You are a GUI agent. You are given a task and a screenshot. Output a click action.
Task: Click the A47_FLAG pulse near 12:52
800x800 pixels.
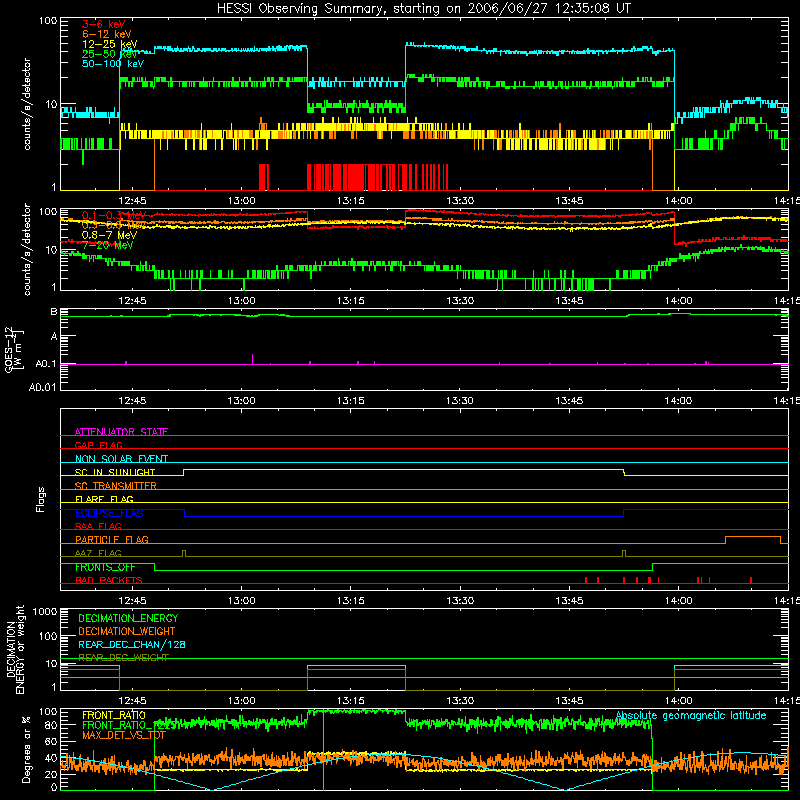[x=184, y=553]
